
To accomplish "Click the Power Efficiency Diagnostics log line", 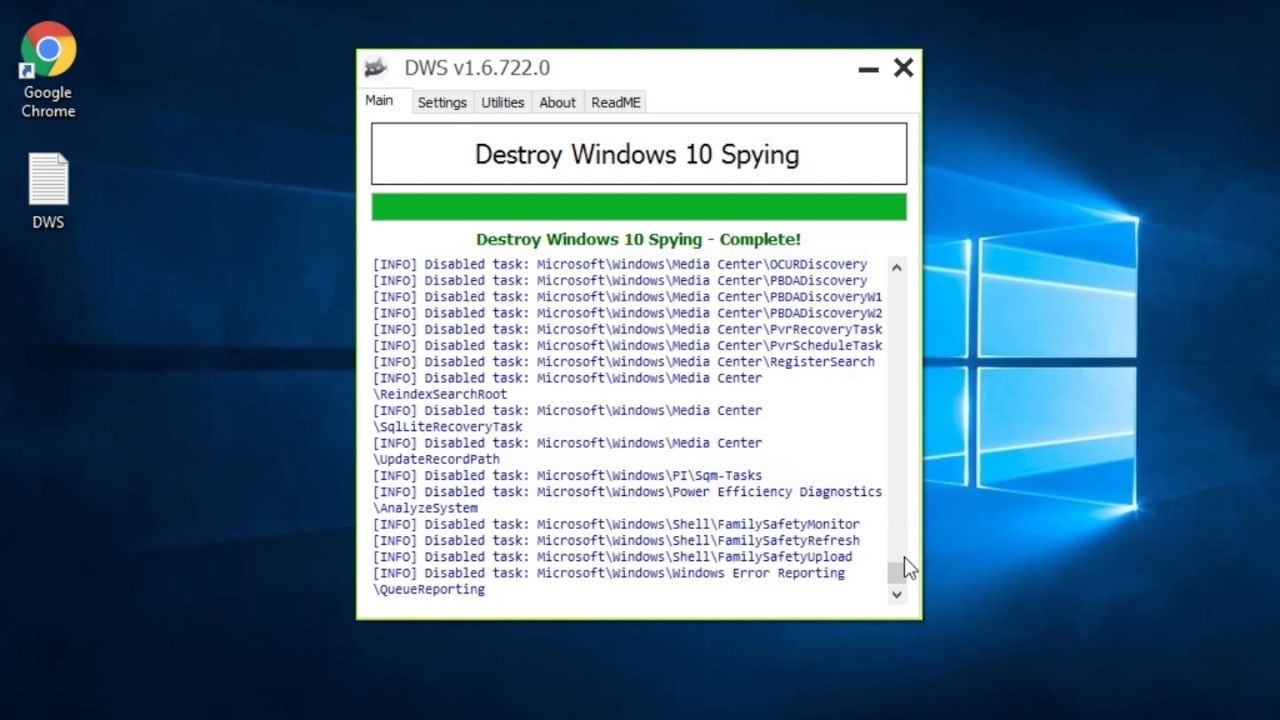I will point(628,492).
